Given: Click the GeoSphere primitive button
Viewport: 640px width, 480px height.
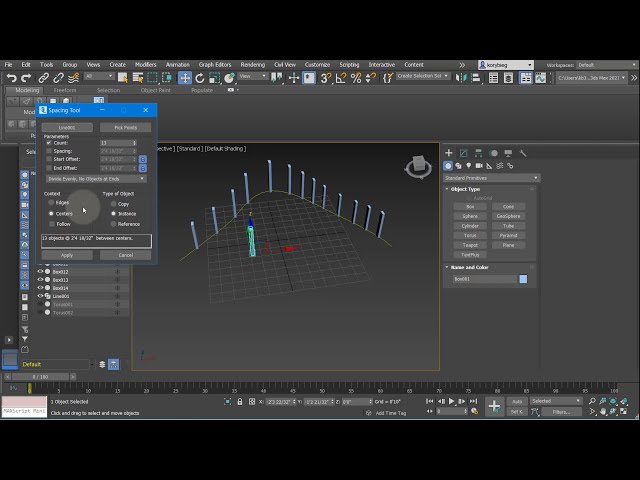Looking at the screenshot, I should click(508, 216).
